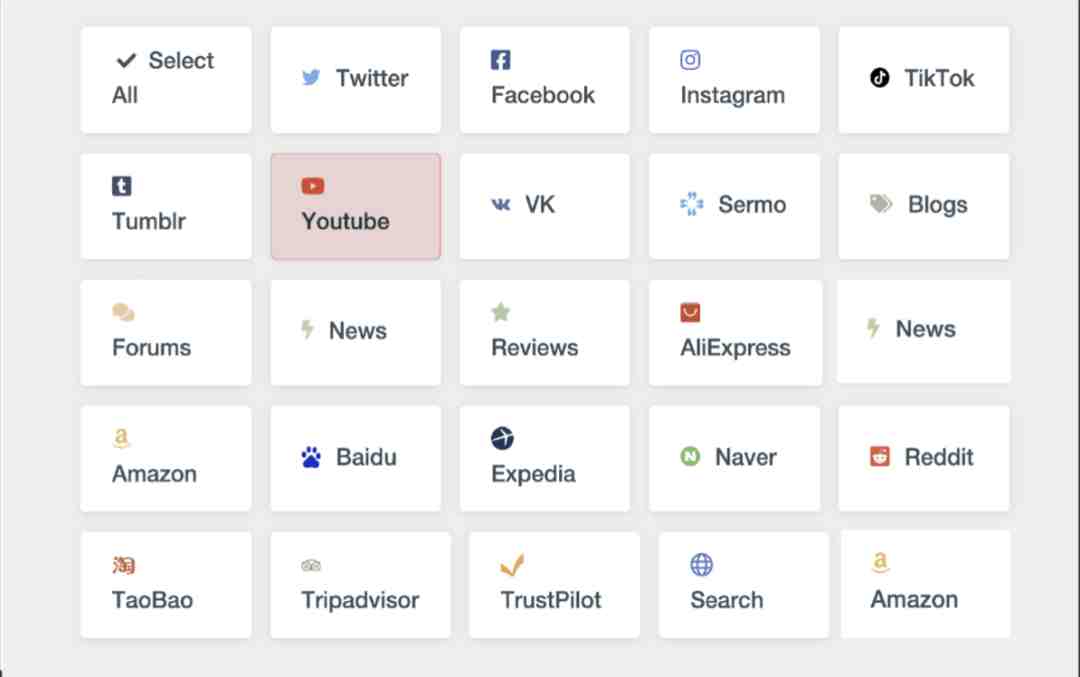Enable the VK source tile
1080x677 pixels.
pos(545,207)
